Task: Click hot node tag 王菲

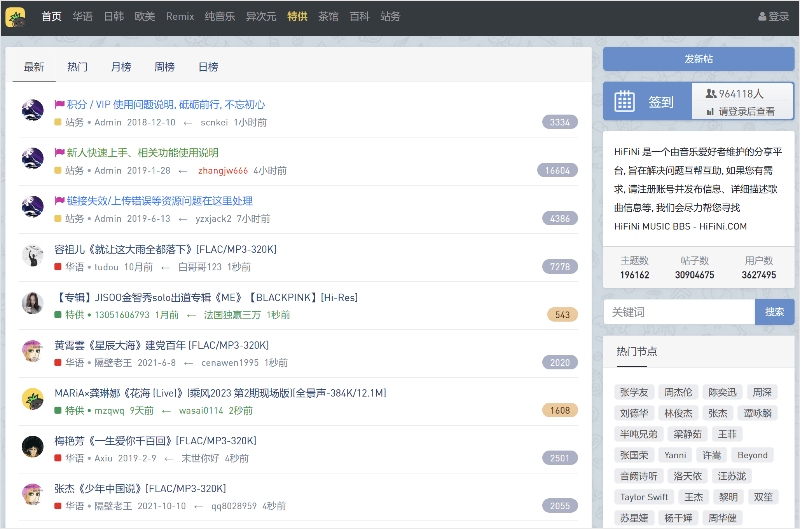Action: click(727, 434)
